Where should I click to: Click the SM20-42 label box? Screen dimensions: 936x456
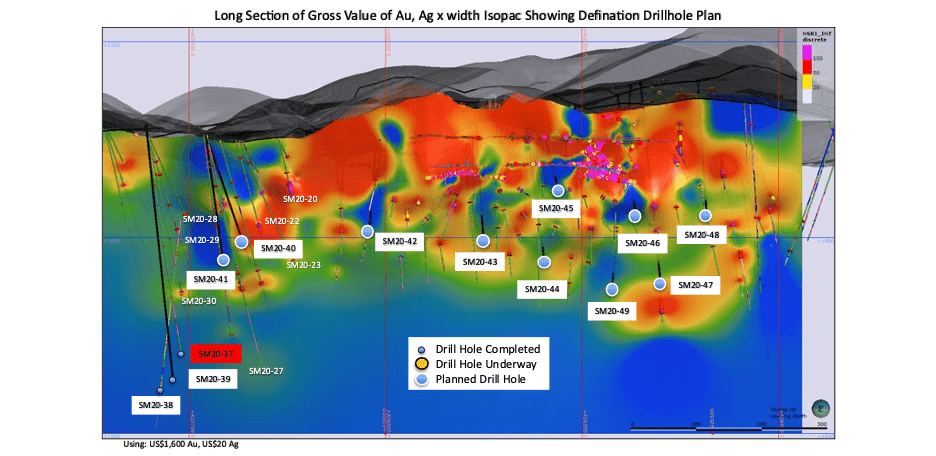tap(399, 241)
